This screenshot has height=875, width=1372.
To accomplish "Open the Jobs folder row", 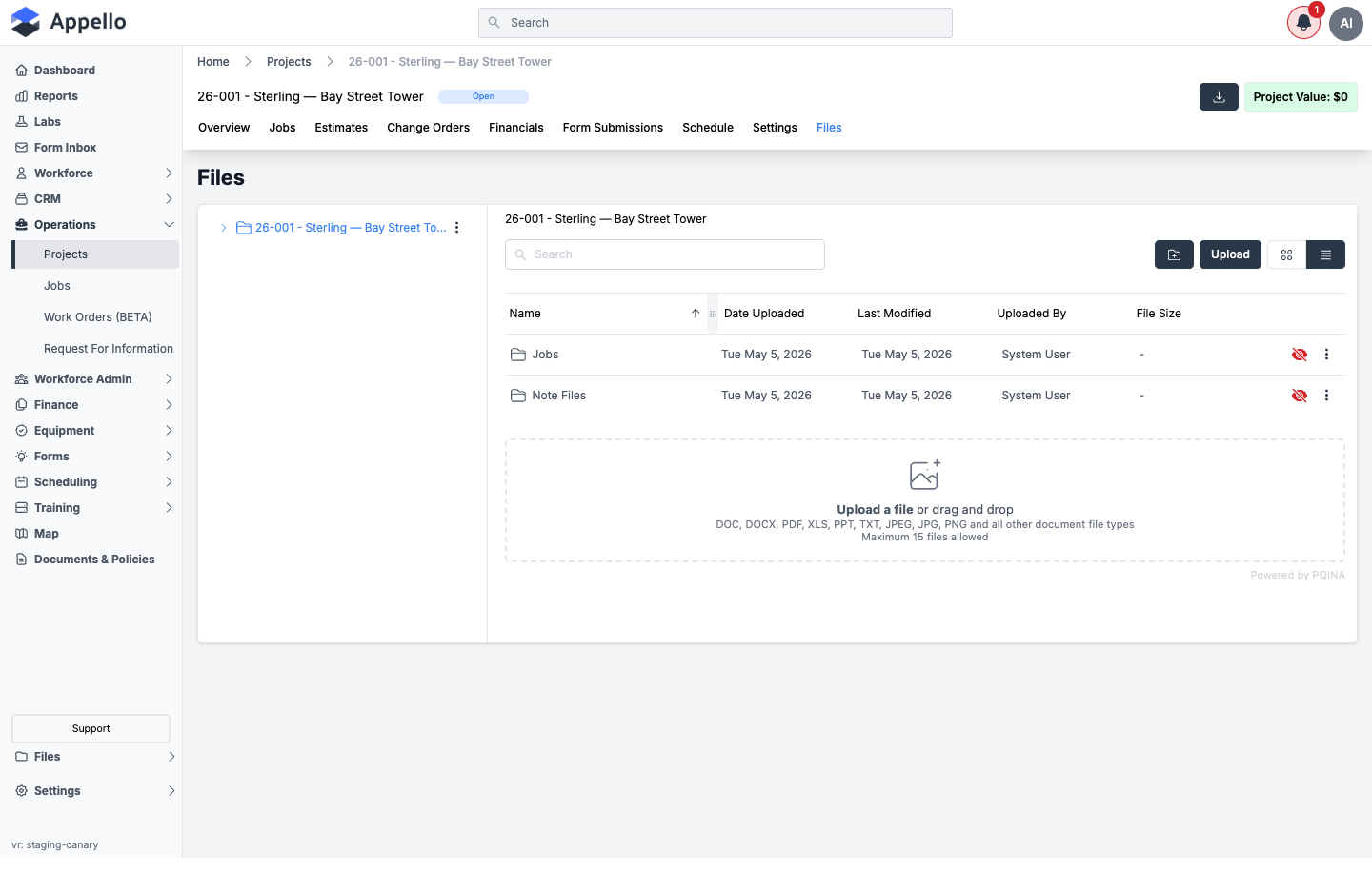I will pyautogui.click(x=924, y=355).
